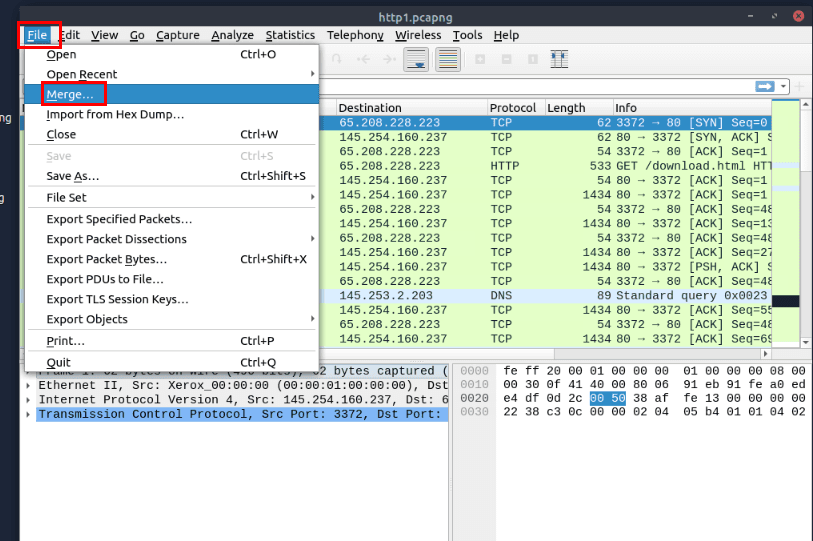Viewport: 813px width, 541px height.
Task: Select the DNS Standard query packet row
Action: (560, 296)
